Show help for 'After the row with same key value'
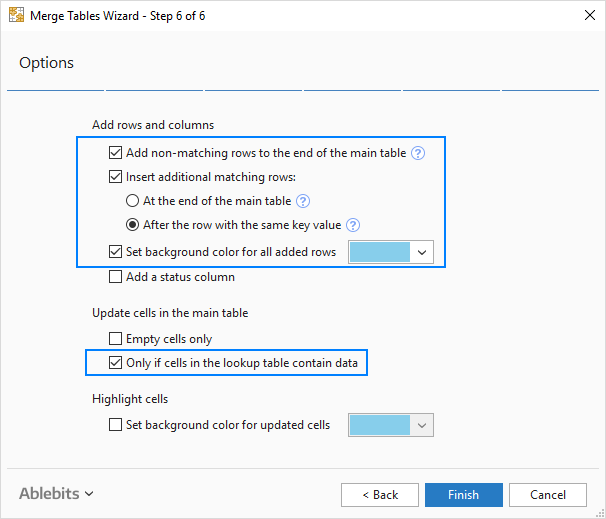Viewport: 606px width, 519px height. click(352, 225)
